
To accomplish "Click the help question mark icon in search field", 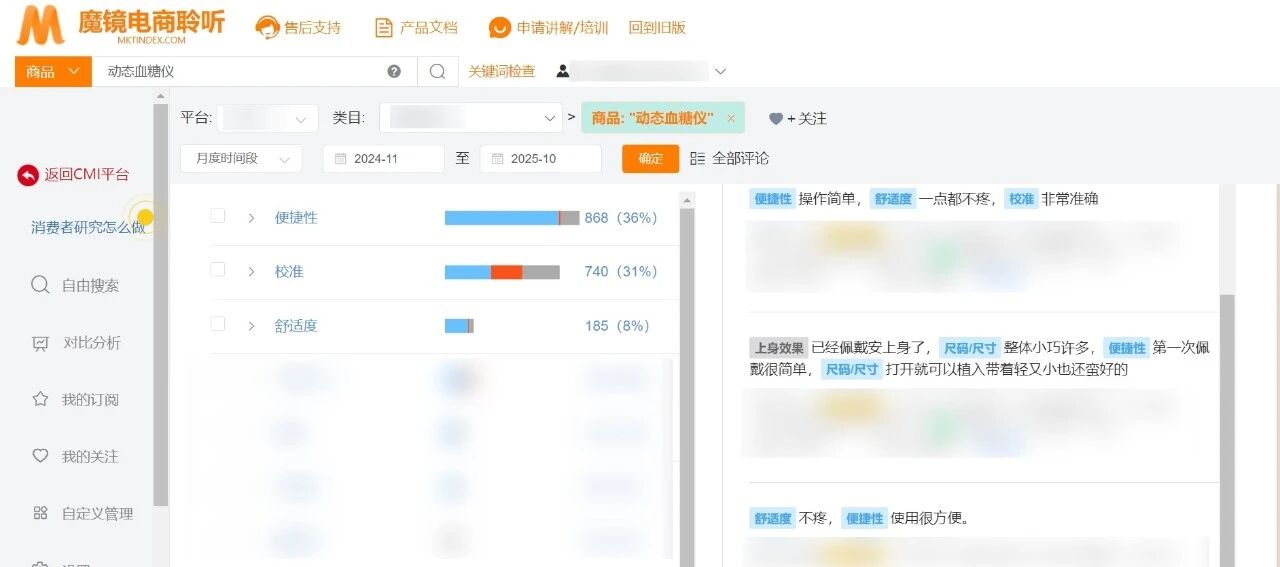I will [394, 72].
